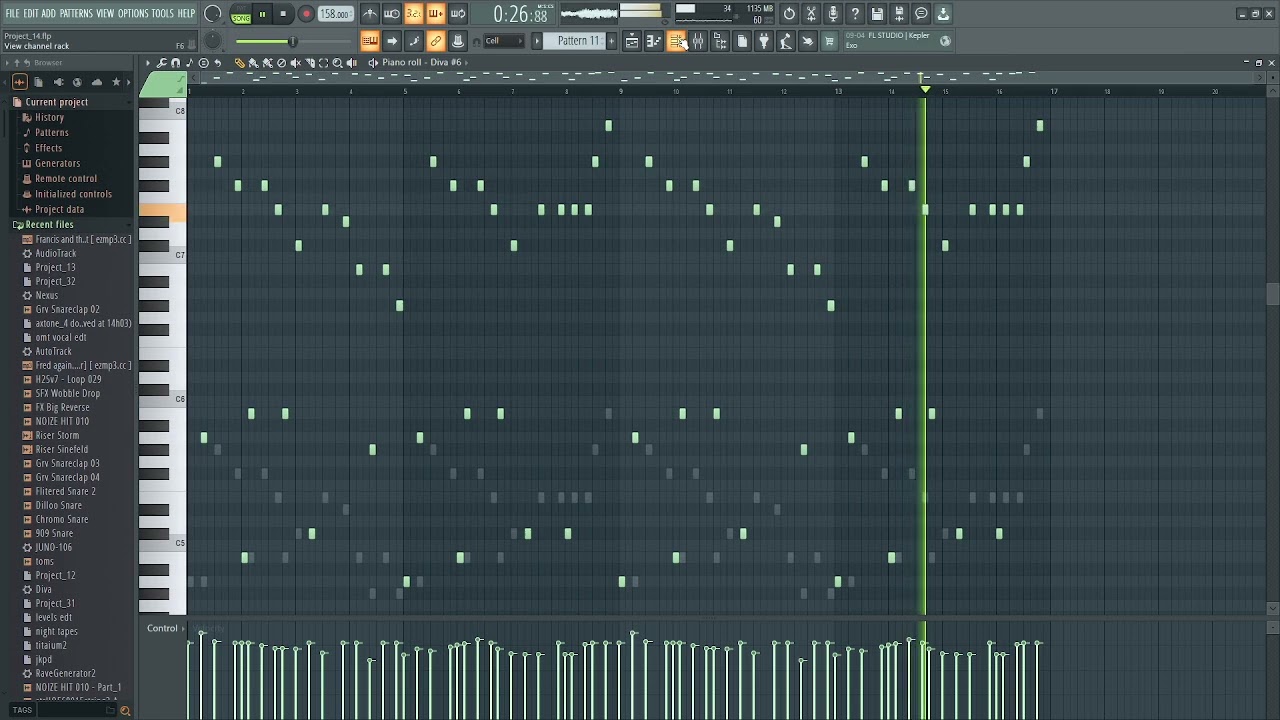Open the EDIT menu

tap(31, 13)
